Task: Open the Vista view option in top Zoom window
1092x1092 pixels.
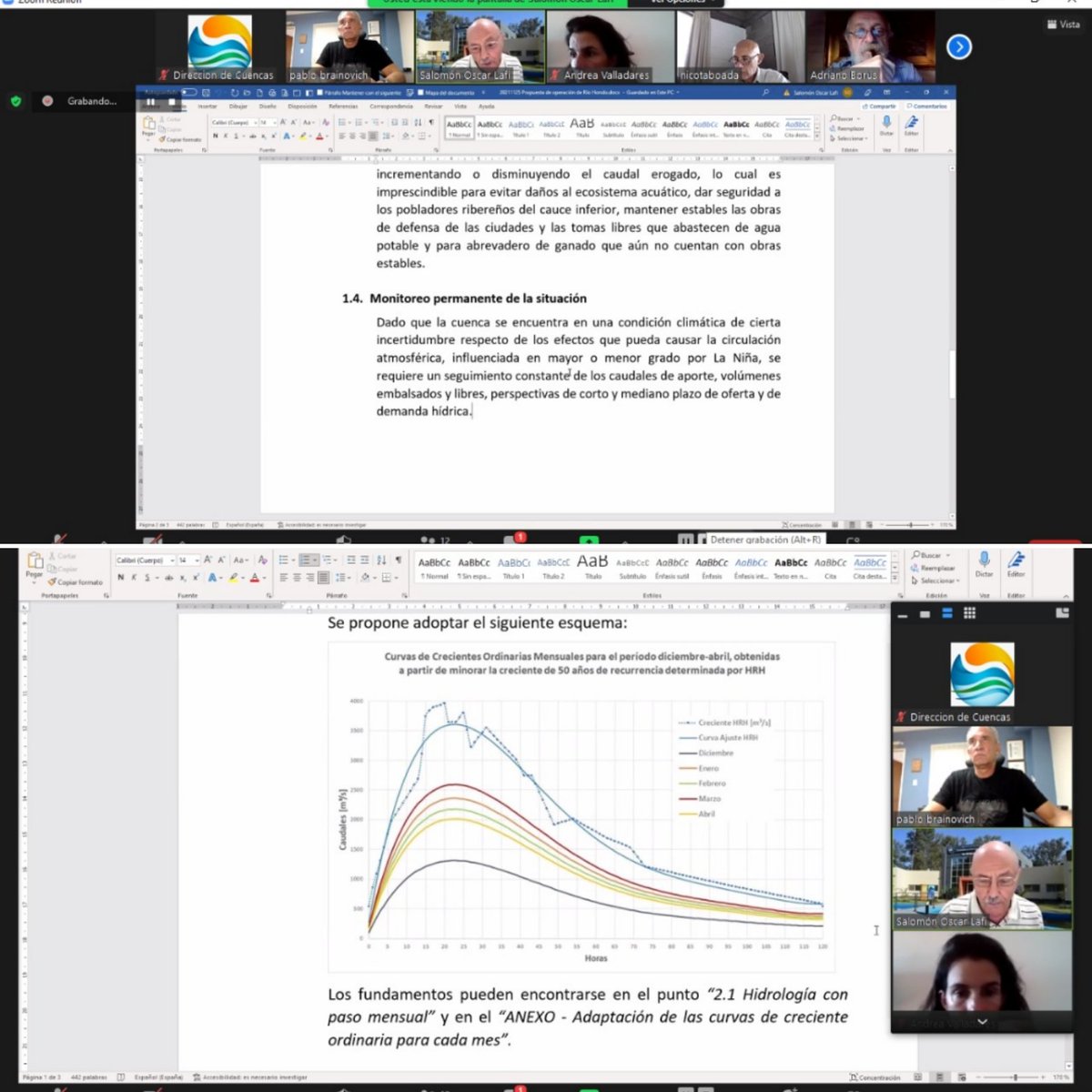Action: coord(1063,25)
